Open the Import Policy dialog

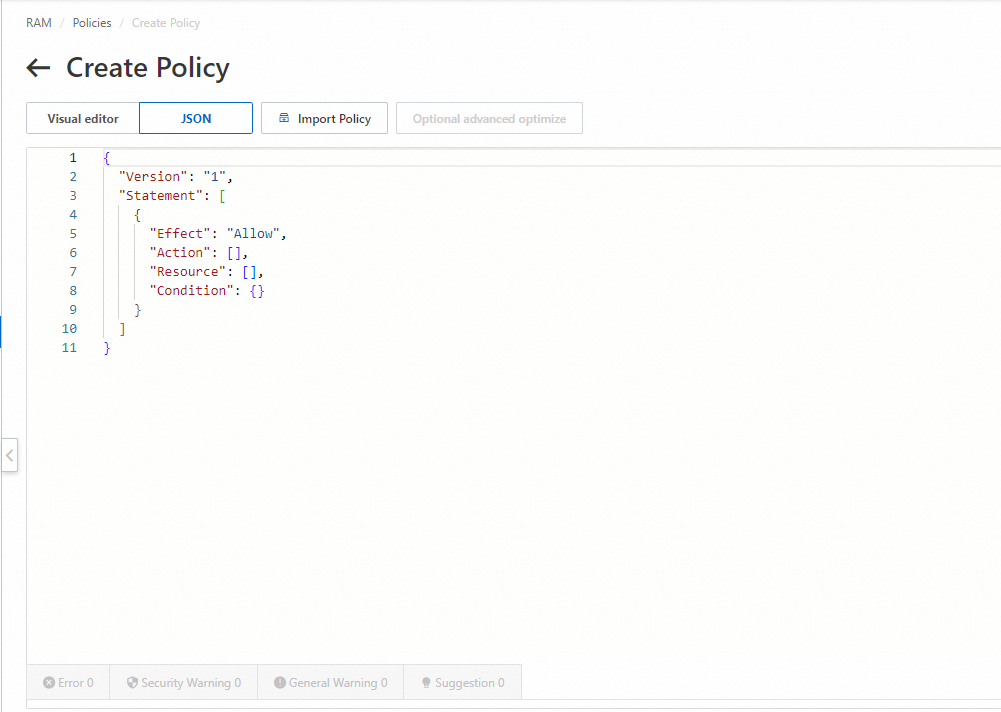click(324, 118)
